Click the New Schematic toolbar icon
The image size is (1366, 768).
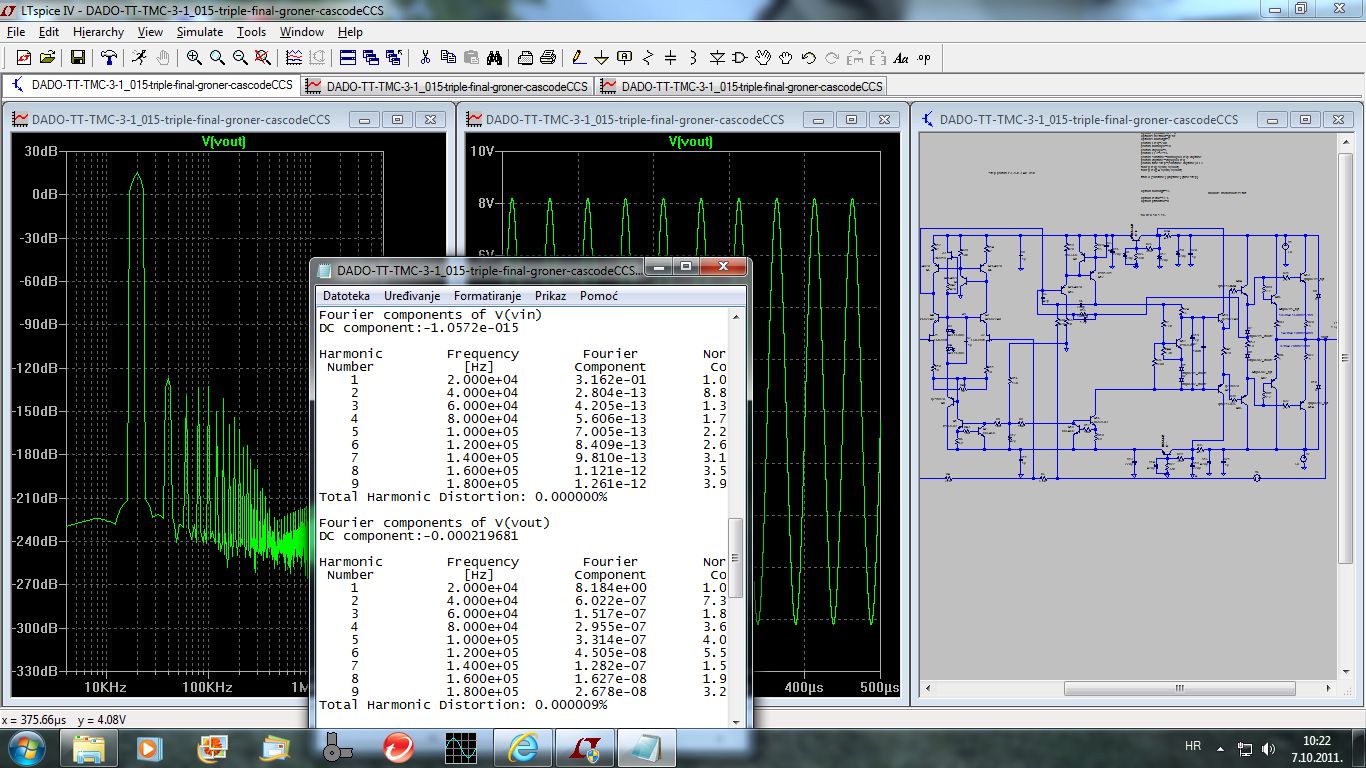click(x=23, y=58)
